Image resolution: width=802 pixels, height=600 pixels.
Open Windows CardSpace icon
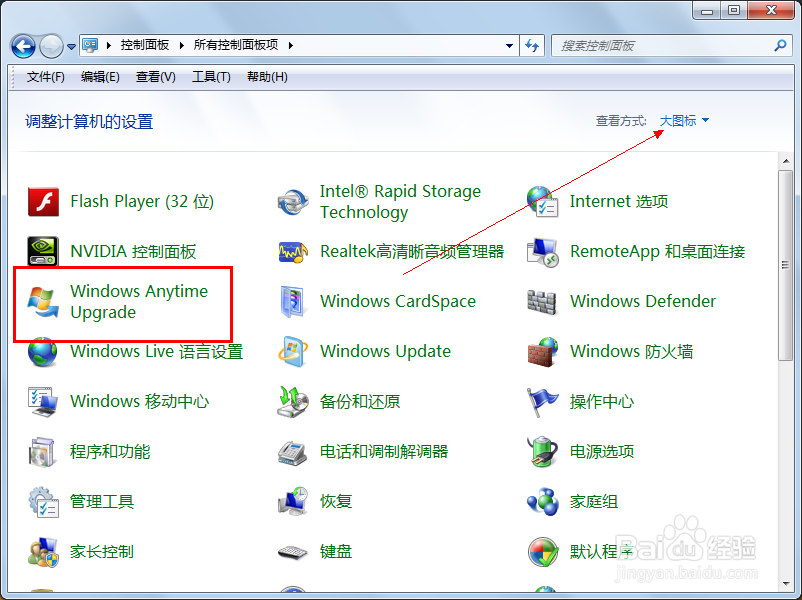pos(293,301)
